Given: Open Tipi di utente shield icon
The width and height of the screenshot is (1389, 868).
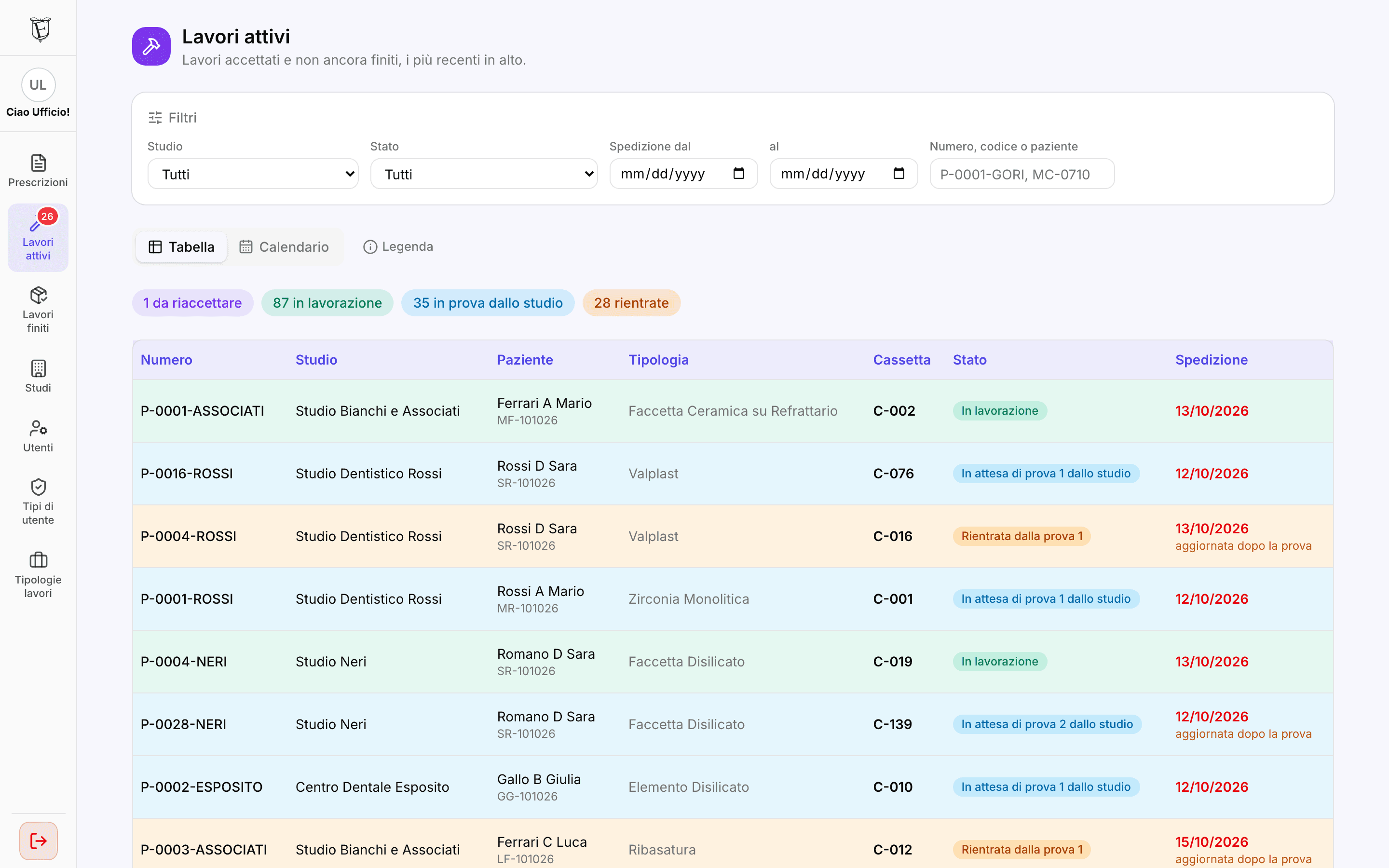Looking at the screenshot, I should (38, 487).
